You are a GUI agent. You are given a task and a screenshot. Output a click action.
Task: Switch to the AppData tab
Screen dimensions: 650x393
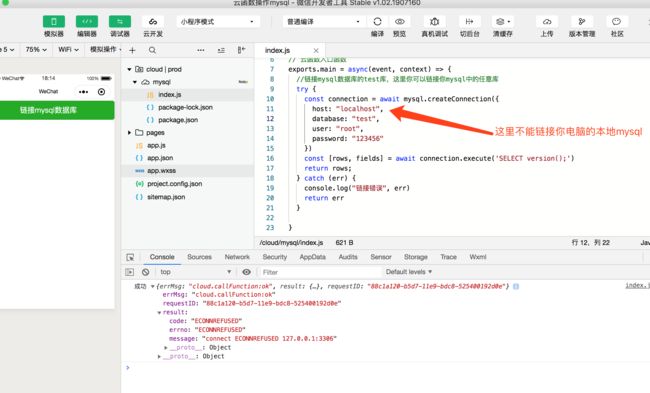point(313,257)
